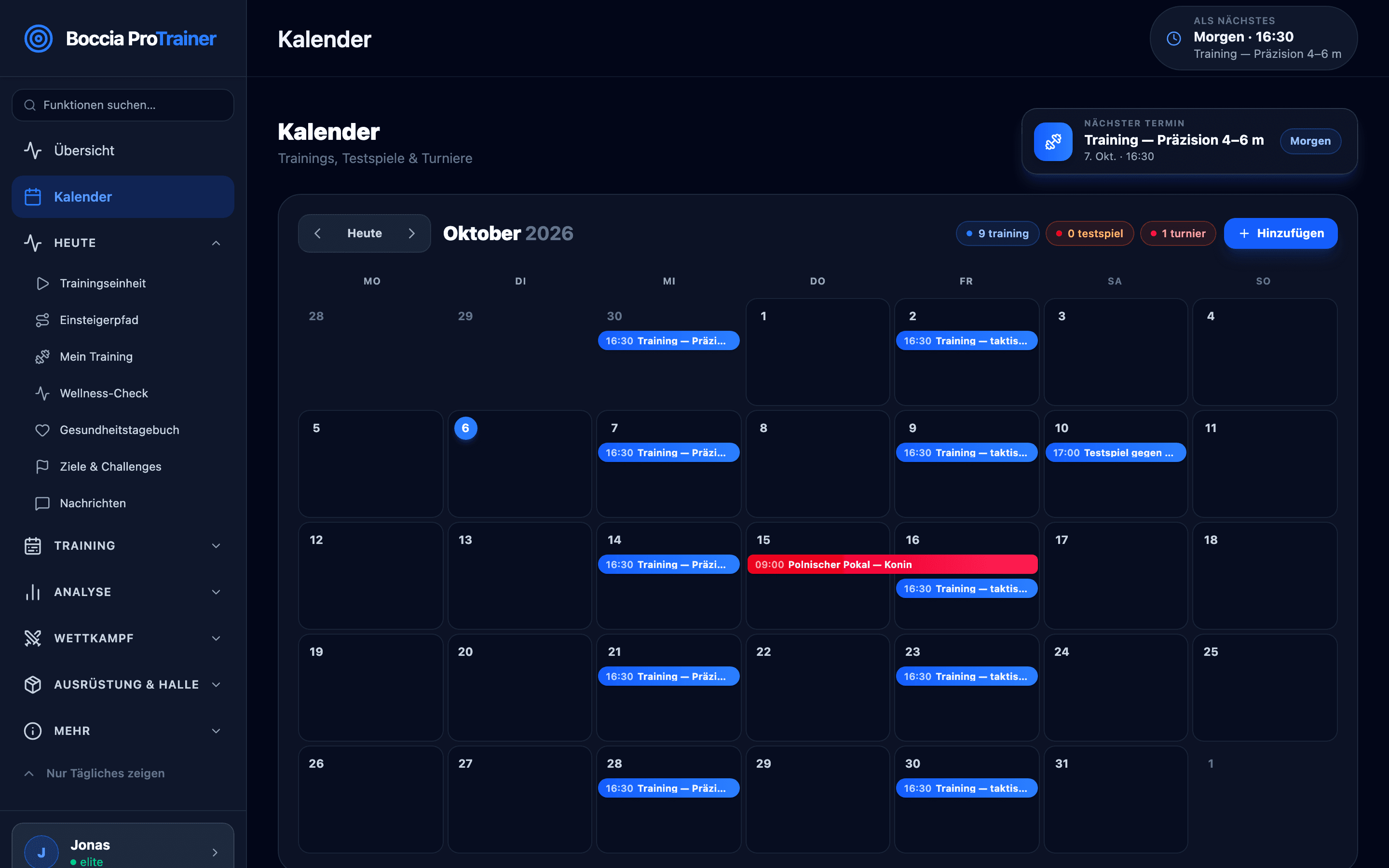
Task: Expand the AUSRÜSTUNG & HALLE chevron
Action: coord(216,685)
